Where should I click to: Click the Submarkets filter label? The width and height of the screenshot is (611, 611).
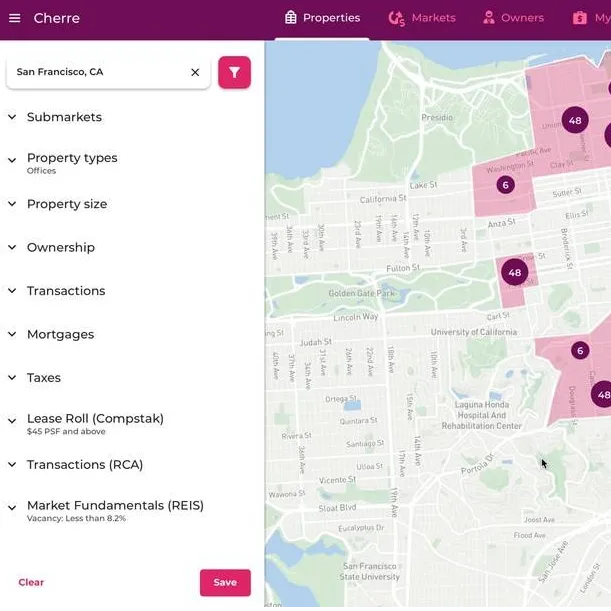pos(64,117)
